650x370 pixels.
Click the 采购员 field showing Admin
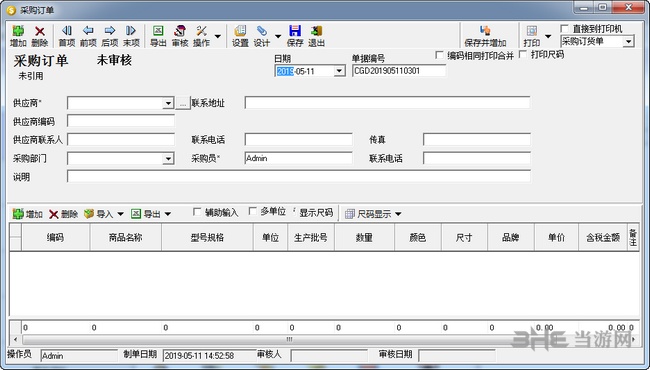[x=298, y=158]
